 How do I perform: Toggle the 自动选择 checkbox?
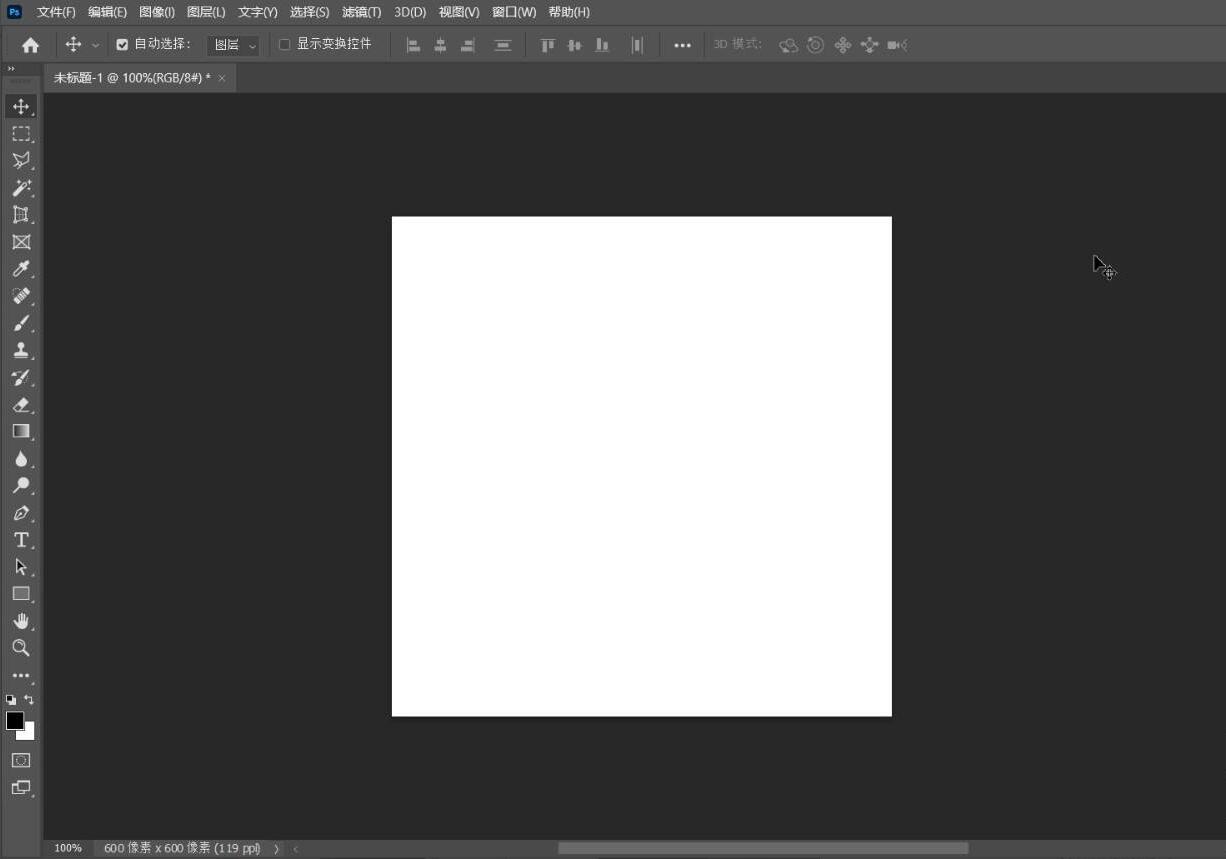(x=121, y=44)
